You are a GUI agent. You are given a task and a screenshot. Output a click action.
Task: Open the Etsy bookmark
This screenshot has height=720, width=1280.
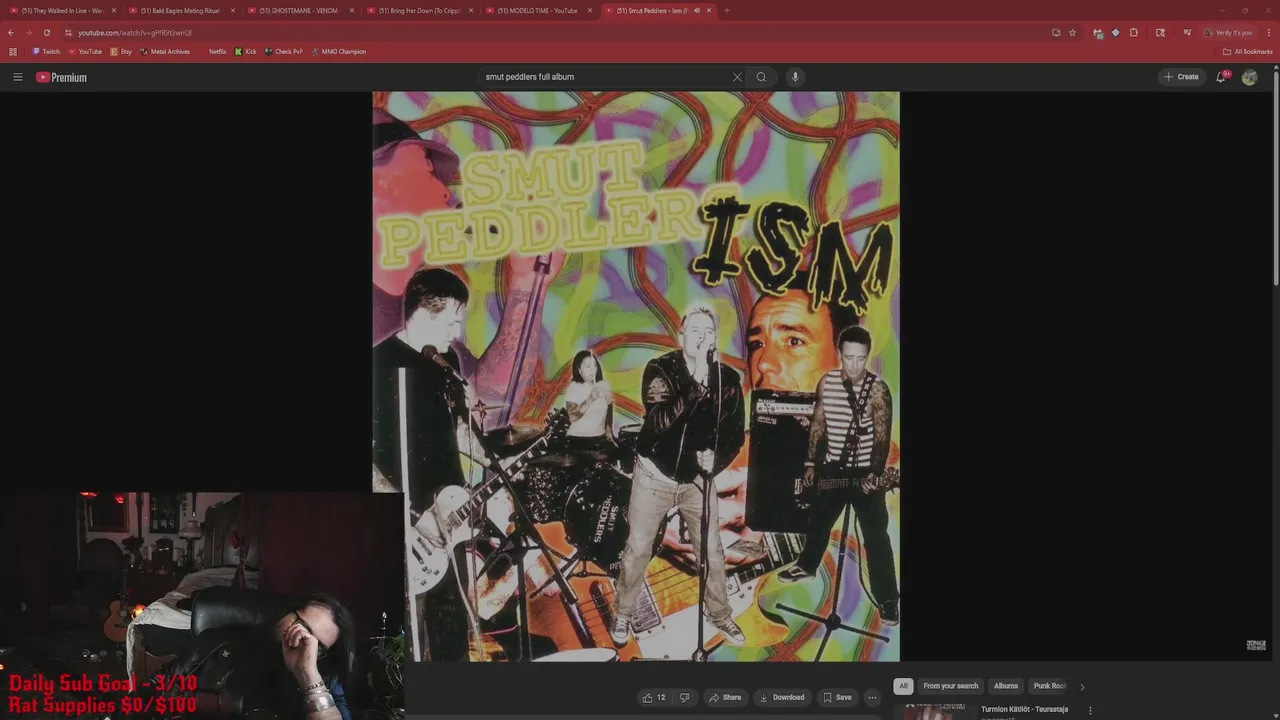121,51
